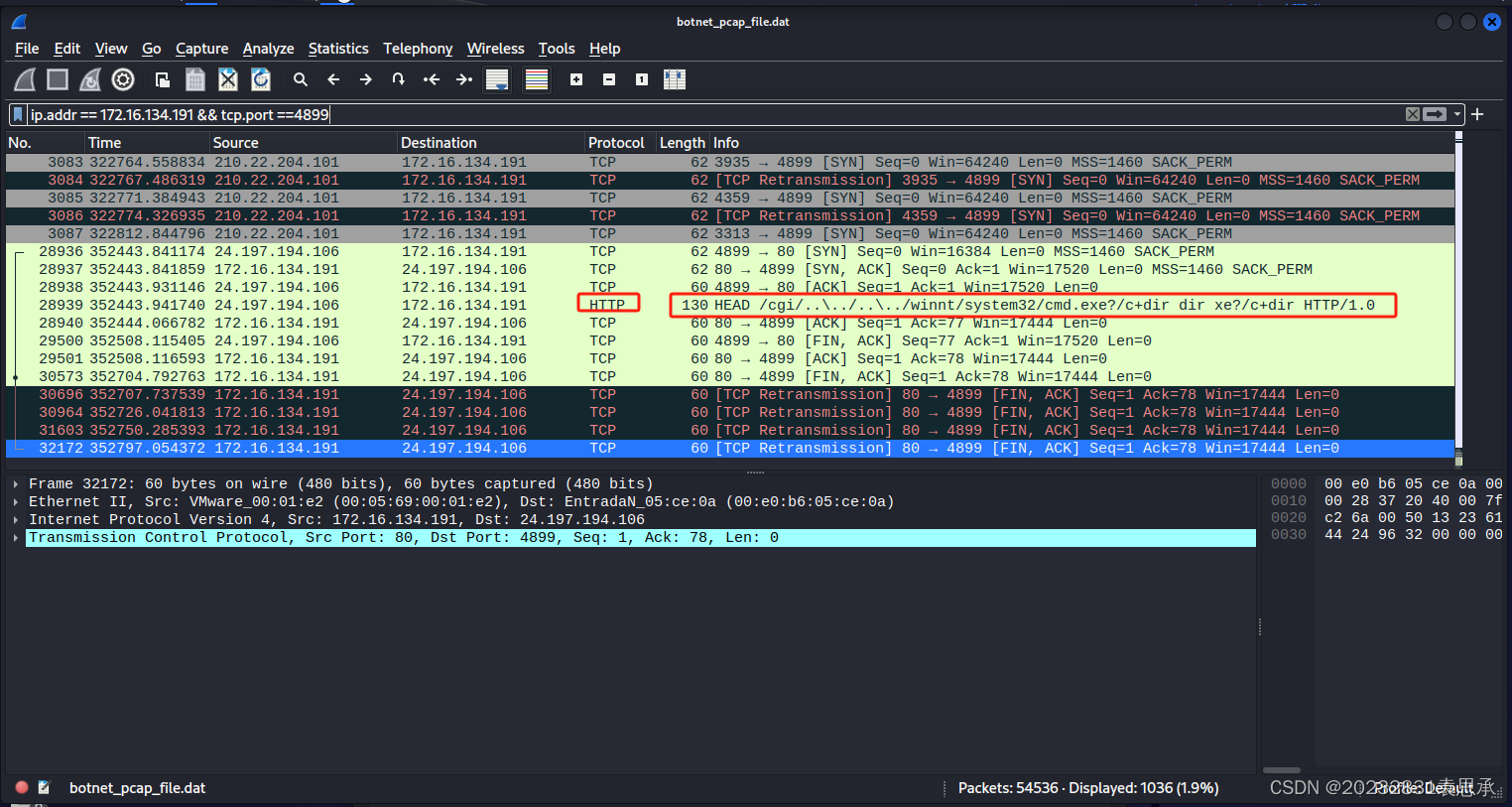The image size is (1512, 807).
Task: Go forward in packet history
Action: pyautogui.click(x=366, y=79)
